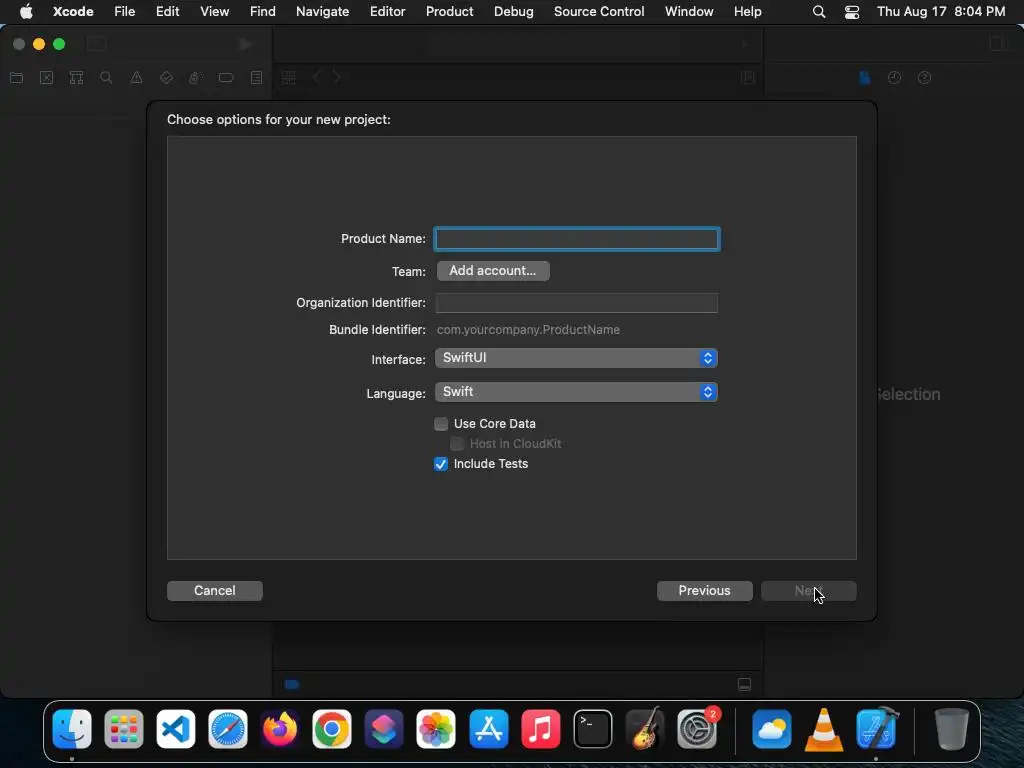Open the Find navigator magnifier icon
1024x768 pixels.
tap(106, 78)
